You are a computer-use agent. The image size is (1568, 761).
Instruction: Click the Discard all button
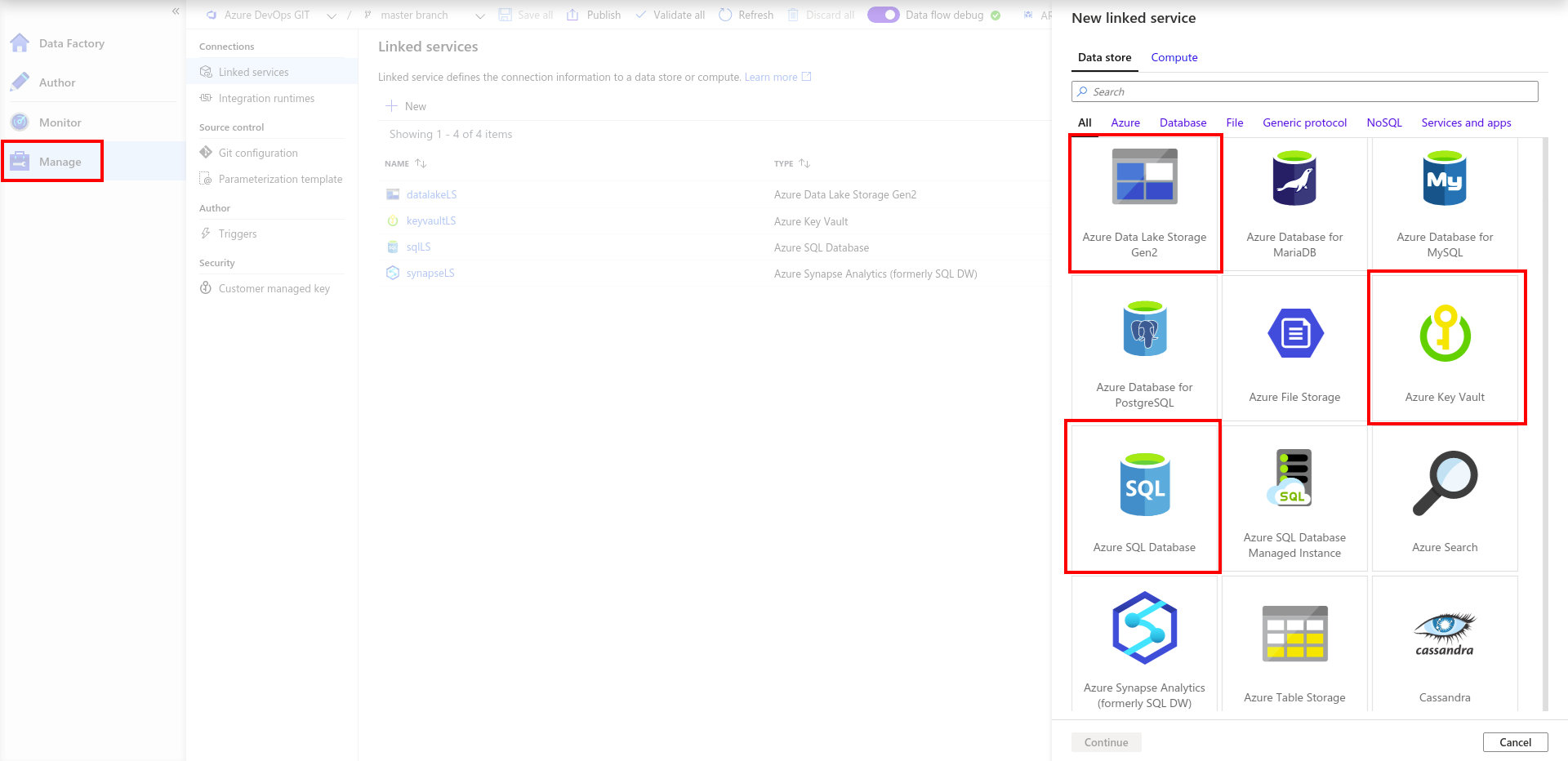point(821,15)
